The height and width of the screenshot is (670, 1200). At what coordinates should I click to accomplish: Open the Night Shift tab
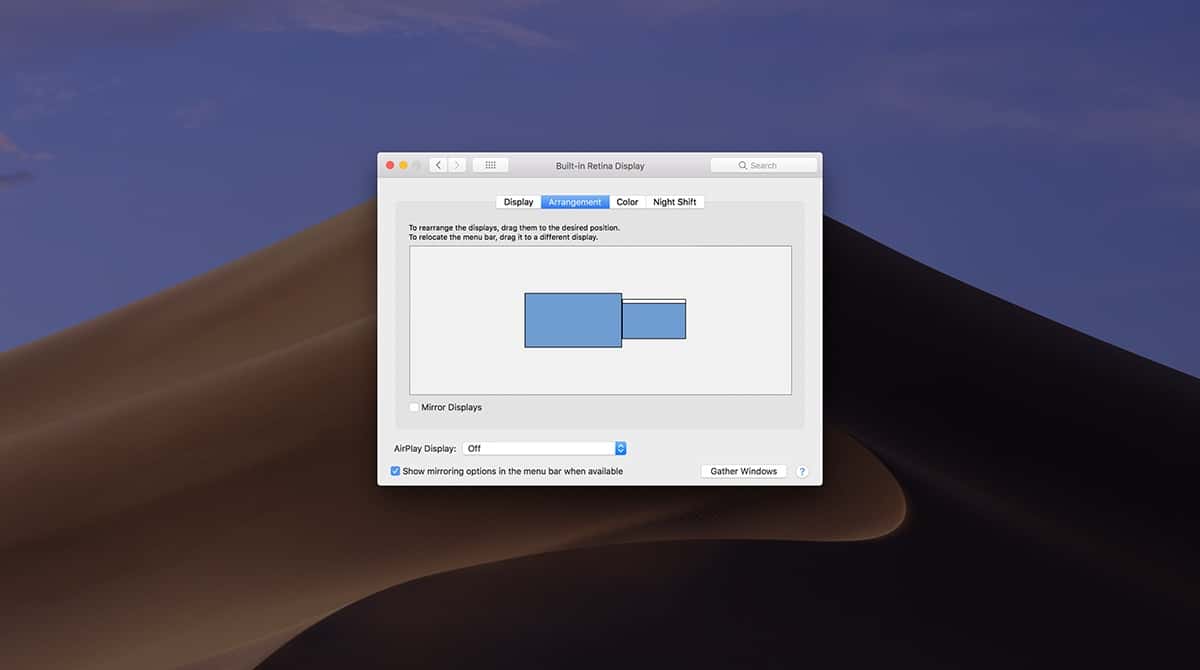(675, 201)
